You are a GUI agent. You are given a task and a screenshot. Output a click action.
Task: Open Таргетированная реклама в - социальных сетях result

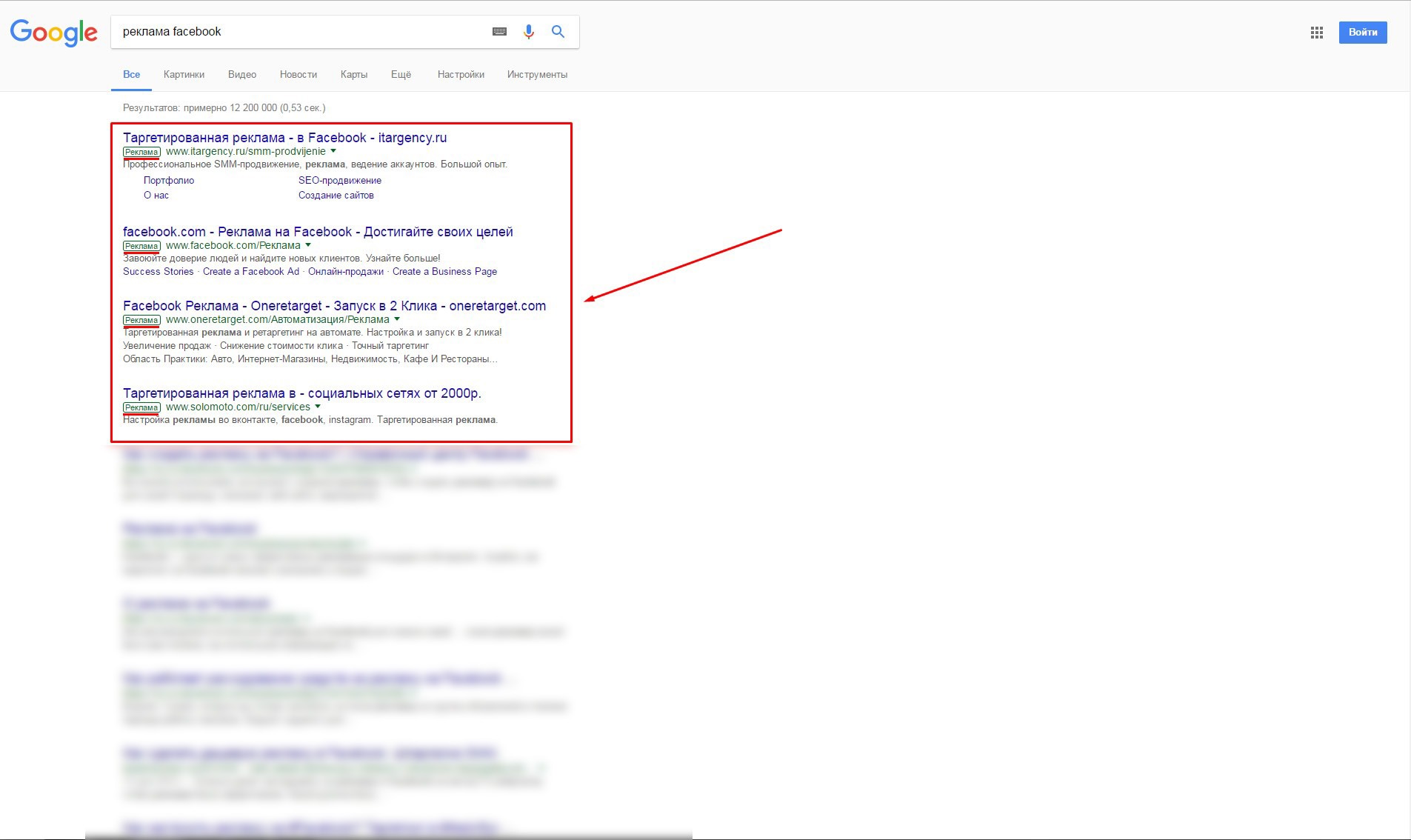(x=302, y=393)
